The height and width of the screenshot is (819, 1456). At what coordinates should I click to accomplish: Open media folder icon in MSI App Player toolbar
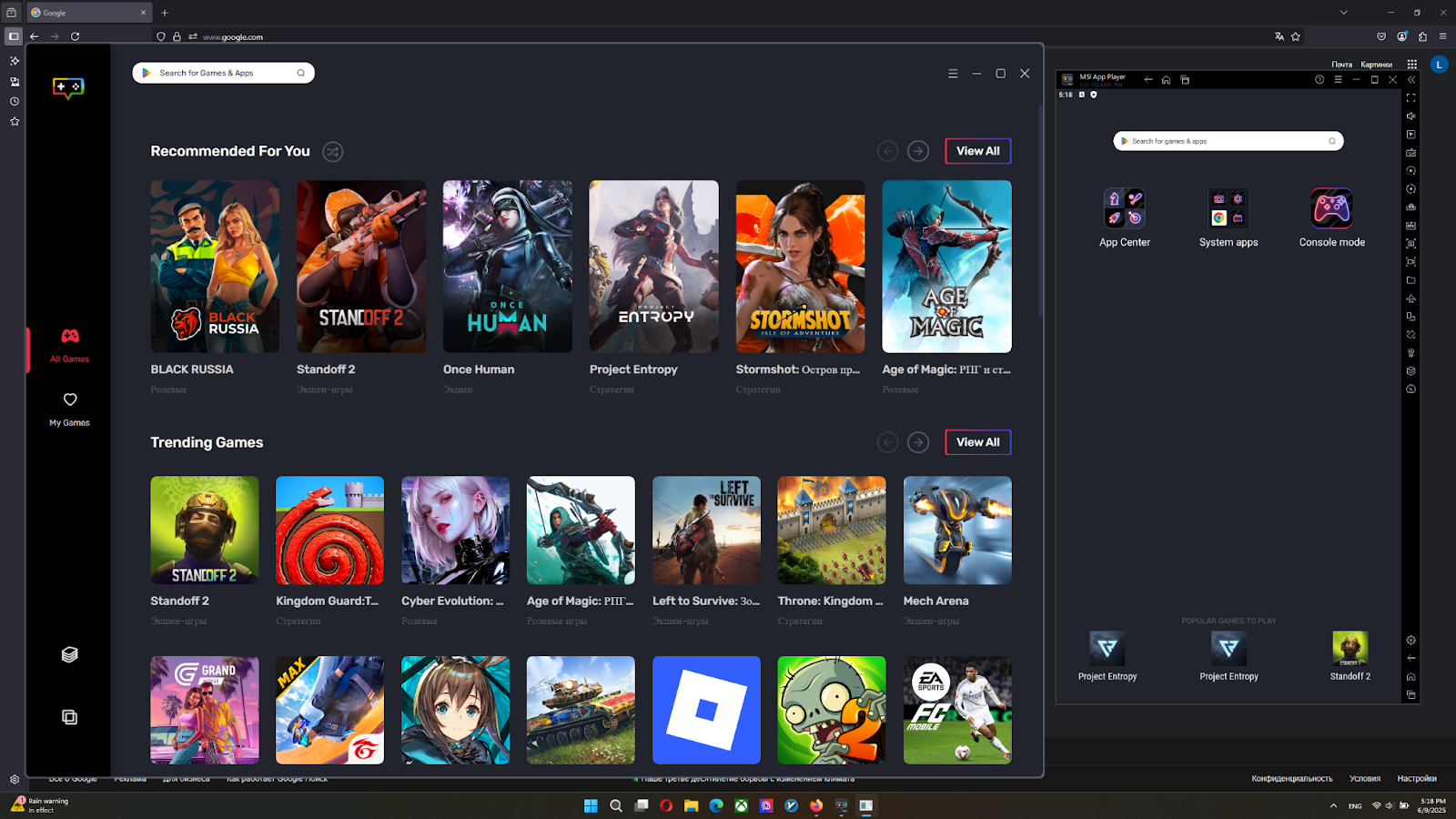click(x=1410, y=279)
